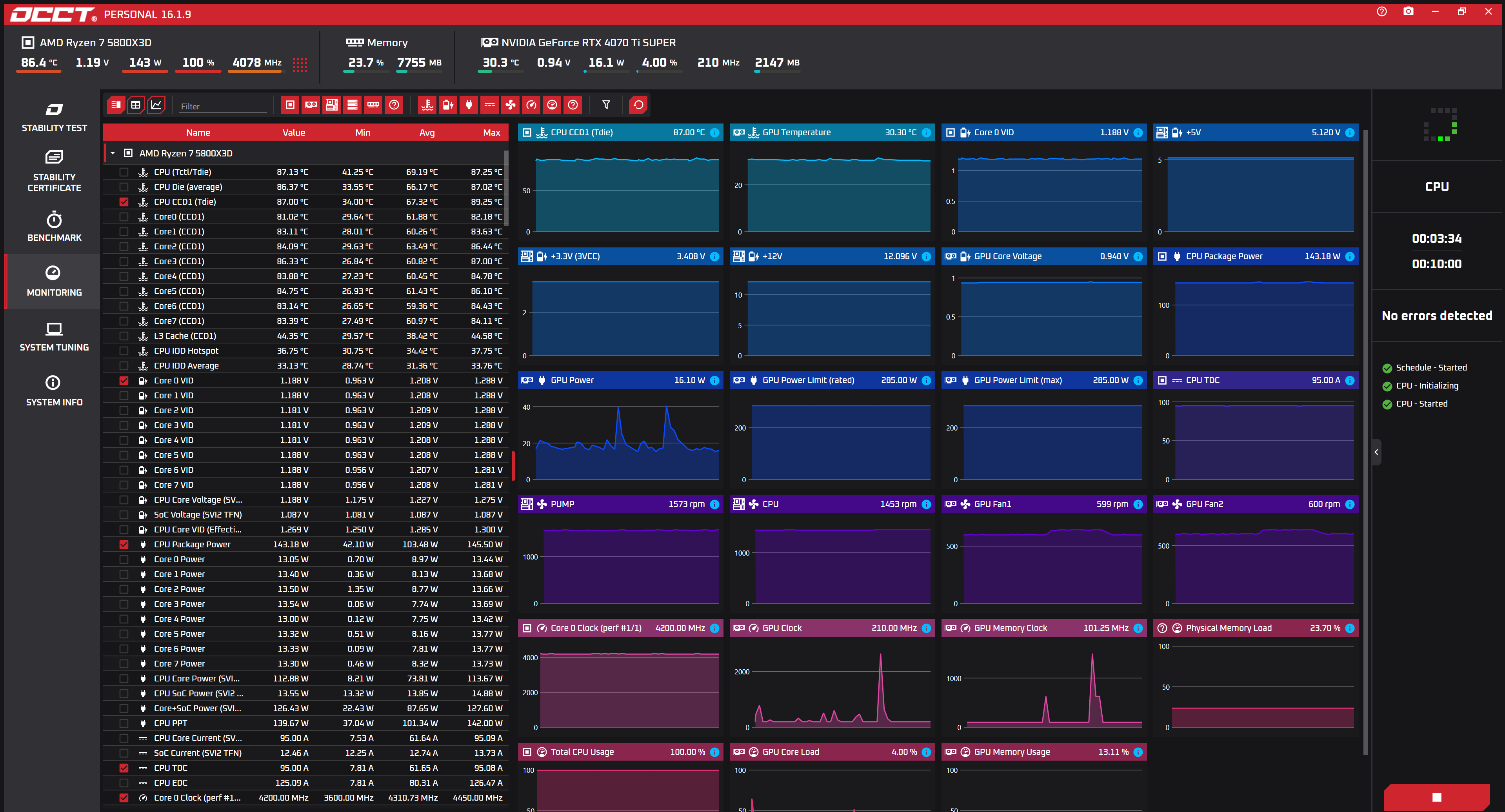Sort table by the Min column
The image size is (1505, 812).
[363, 133]
